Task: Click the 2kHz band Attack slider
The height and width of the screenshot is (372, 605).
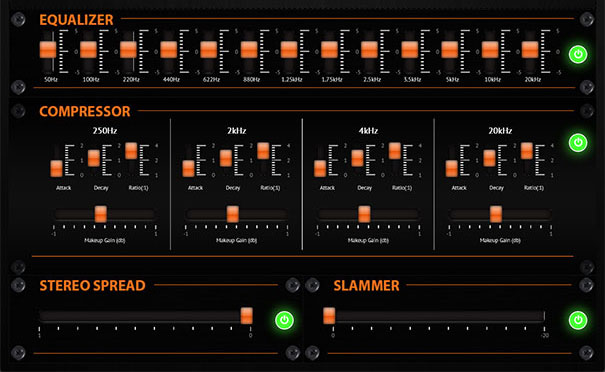Action: point(188,169)
